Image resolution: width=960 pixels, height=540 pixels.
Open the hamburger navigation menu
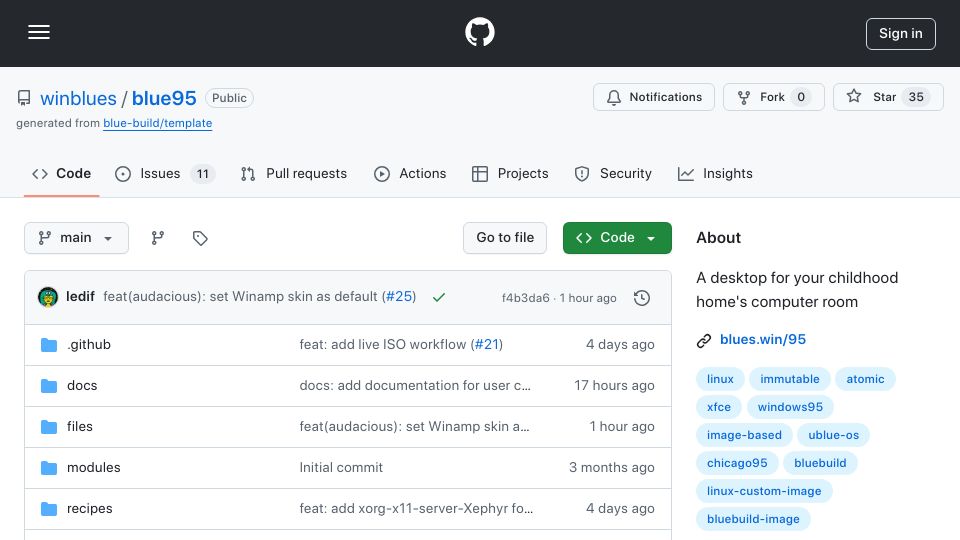[x=39, y=32]
